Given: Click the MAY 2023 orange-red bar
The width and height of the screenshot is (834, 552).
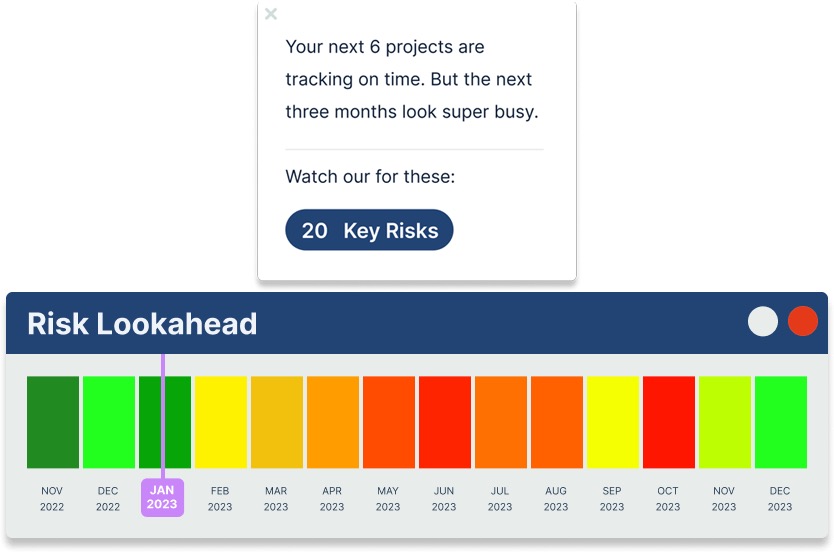Looking at the screenshot, I should coord(389,422).
